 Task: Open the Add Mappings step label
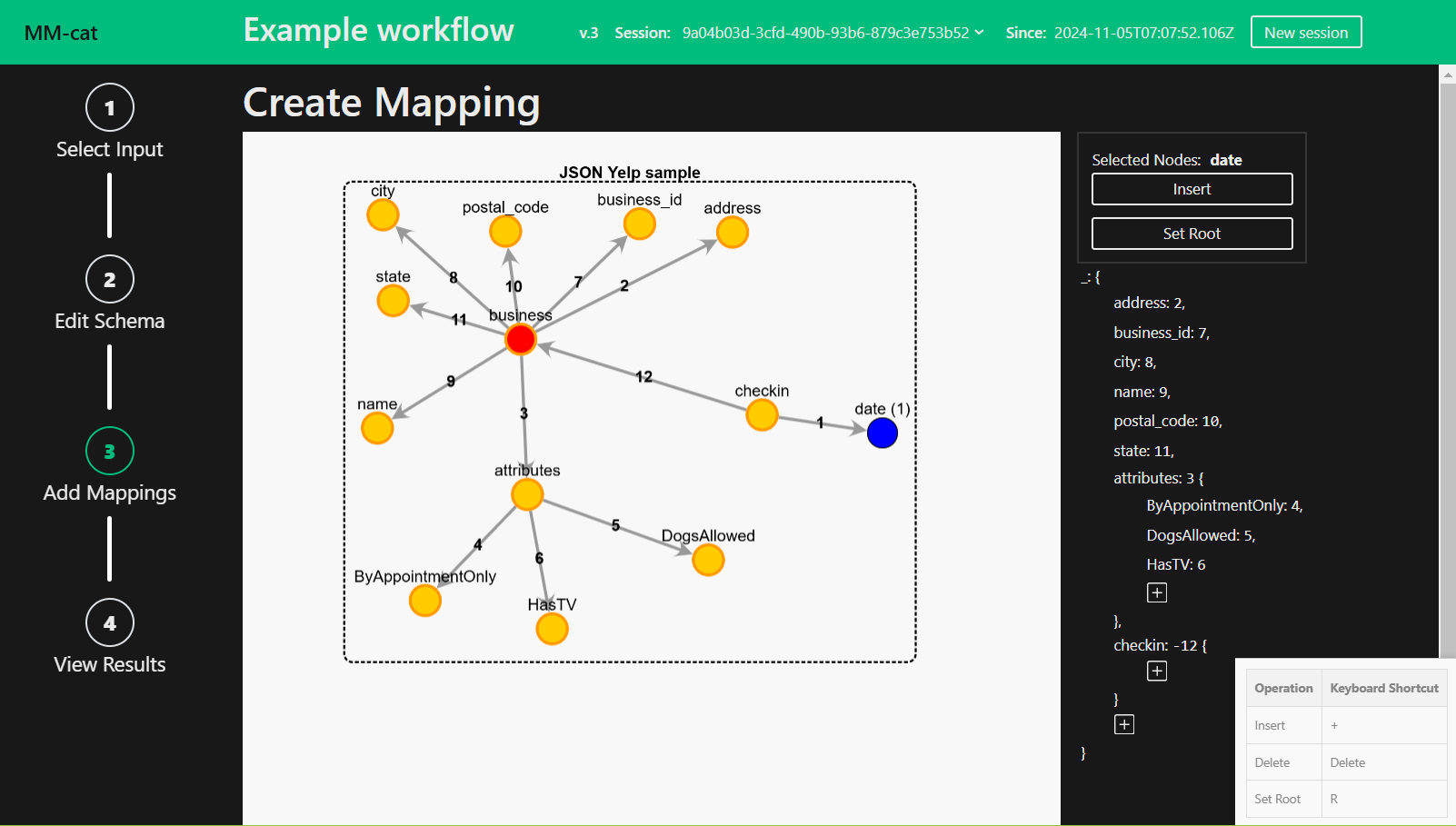(x=110, y=493)
